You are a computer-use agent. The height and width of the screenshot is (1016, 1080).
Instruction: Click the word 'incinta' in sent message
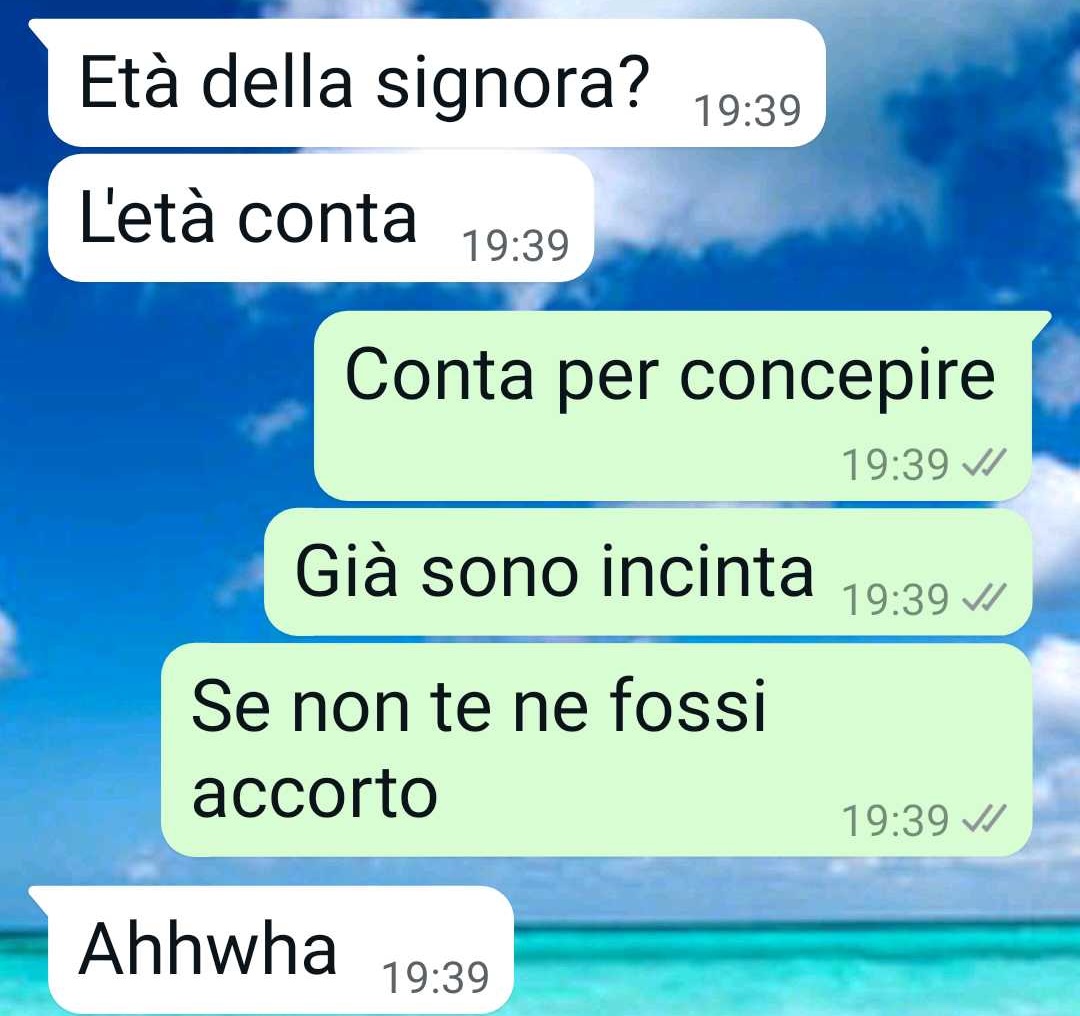[x=707, y=572]
